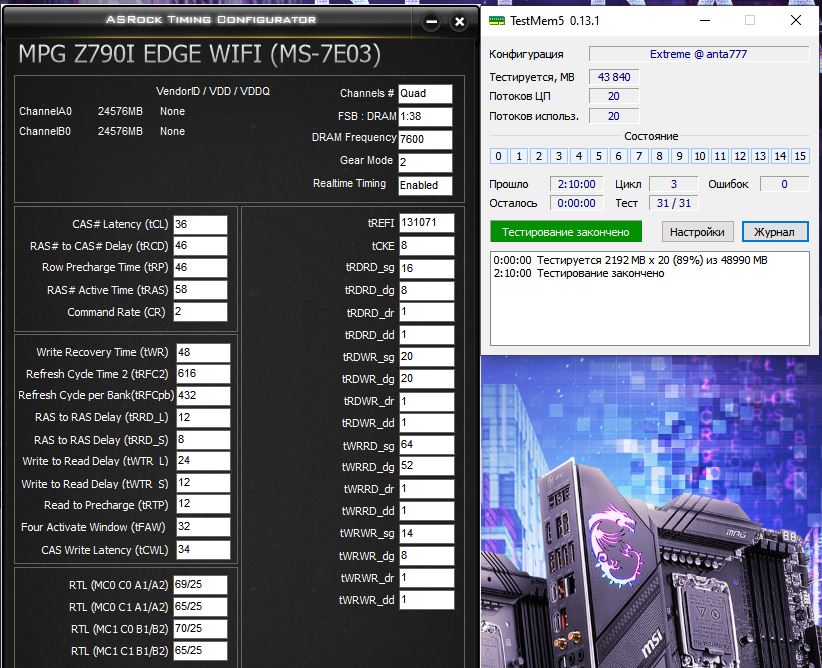Click the tRDRD_dg value field
The image size is (822, 668).
[x=427, y=290]
